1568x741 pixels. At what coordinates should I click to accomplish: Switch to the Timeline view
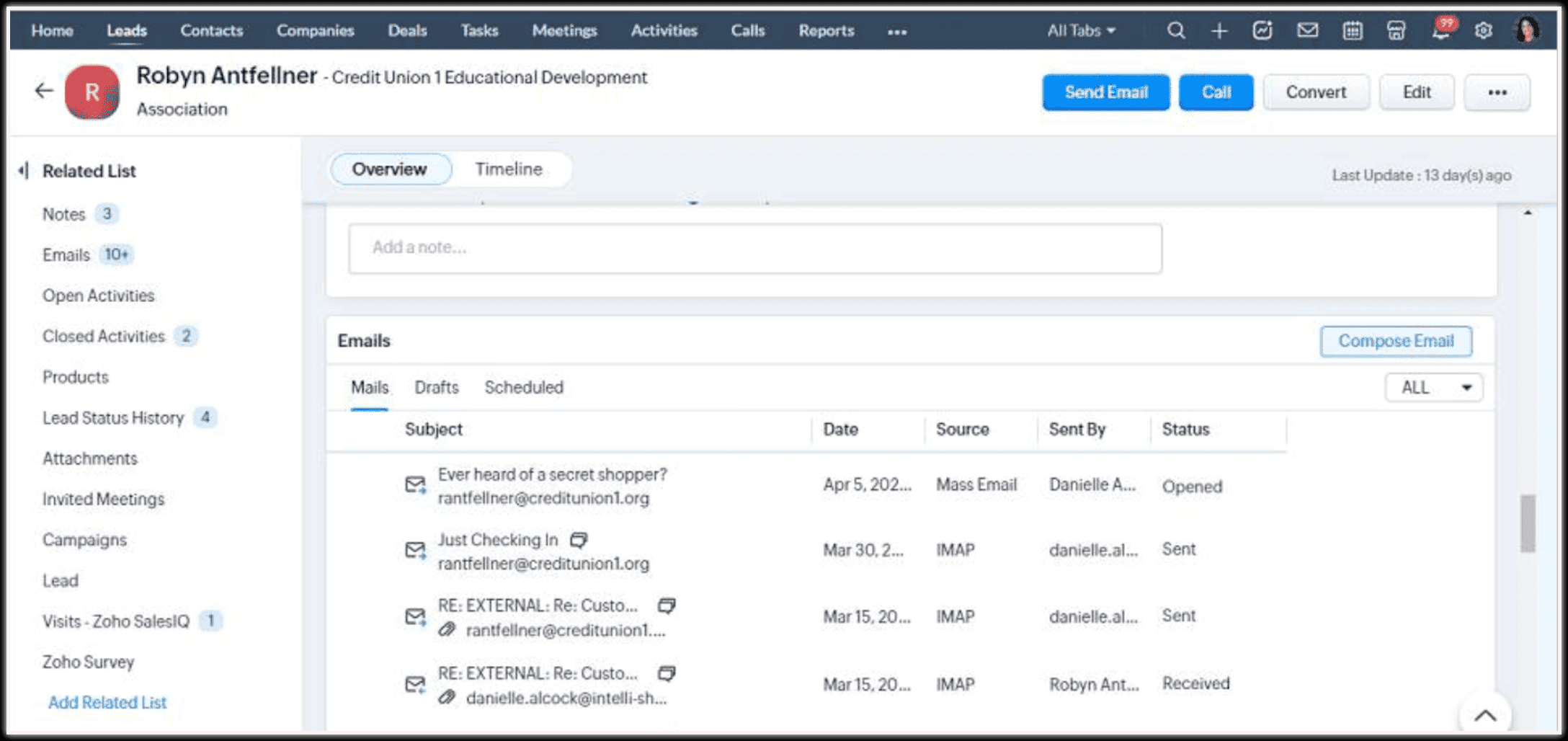(509, 169)
